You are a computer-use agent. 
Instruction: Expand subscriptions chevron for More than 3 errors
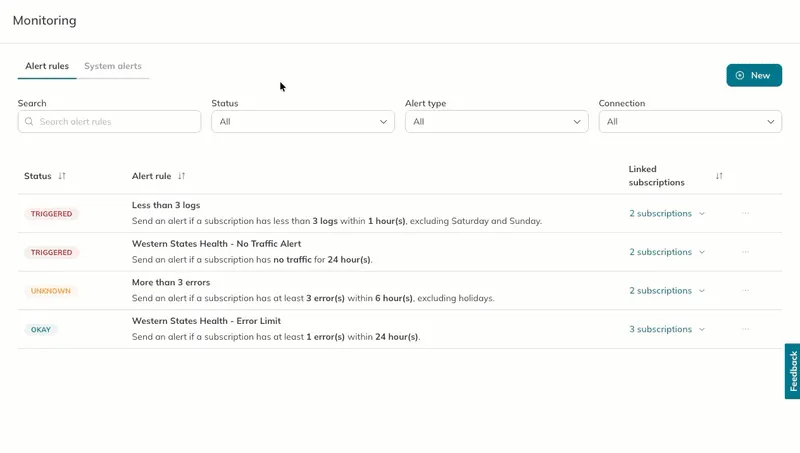click(702, 291)
